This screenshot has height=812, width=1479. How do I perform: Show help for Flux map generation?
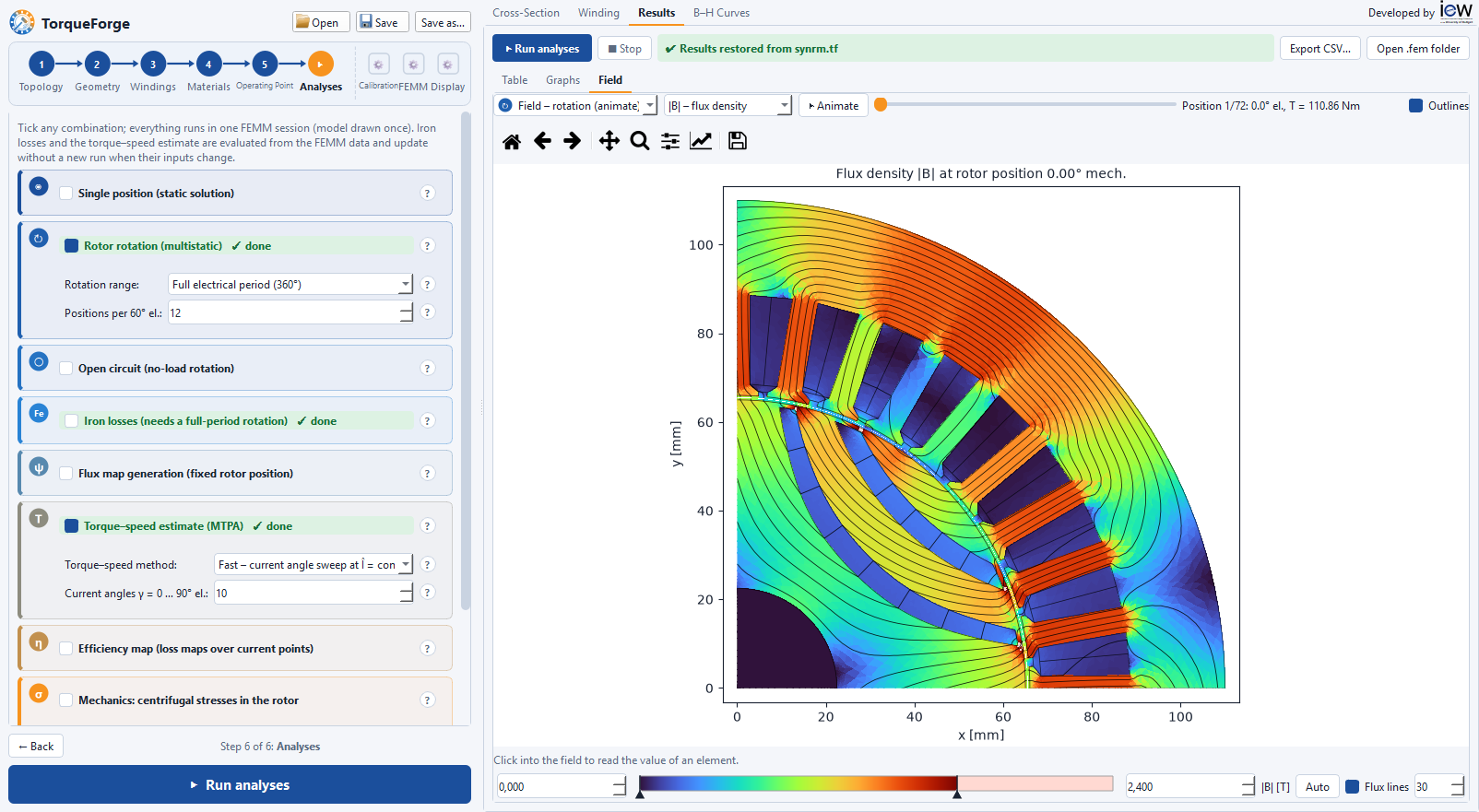click(427, 474)
